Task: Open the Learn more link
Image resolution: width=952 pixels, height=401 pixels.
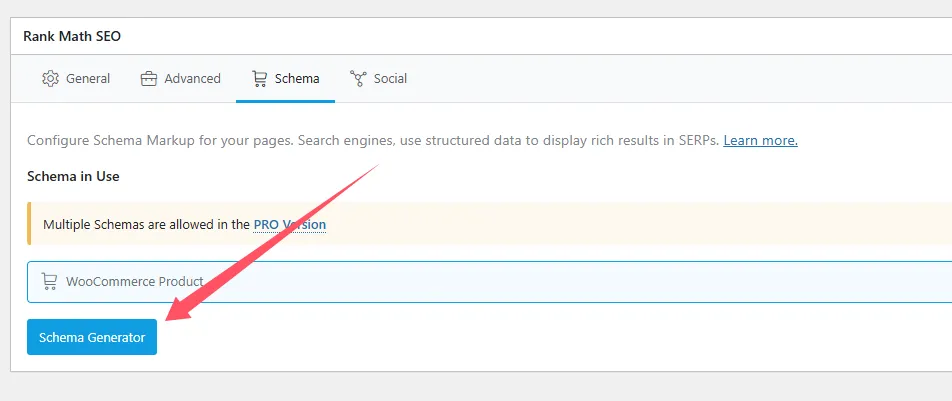Action: pyautogui.click(x=760, y=140)
